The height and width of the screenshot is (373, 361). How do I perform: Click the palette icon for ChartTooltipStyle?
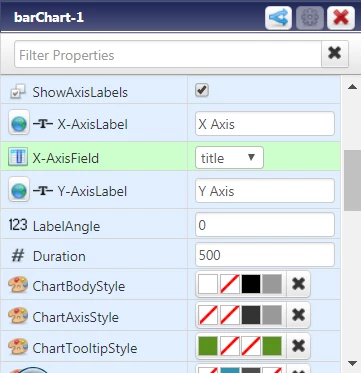pos(18,347)
